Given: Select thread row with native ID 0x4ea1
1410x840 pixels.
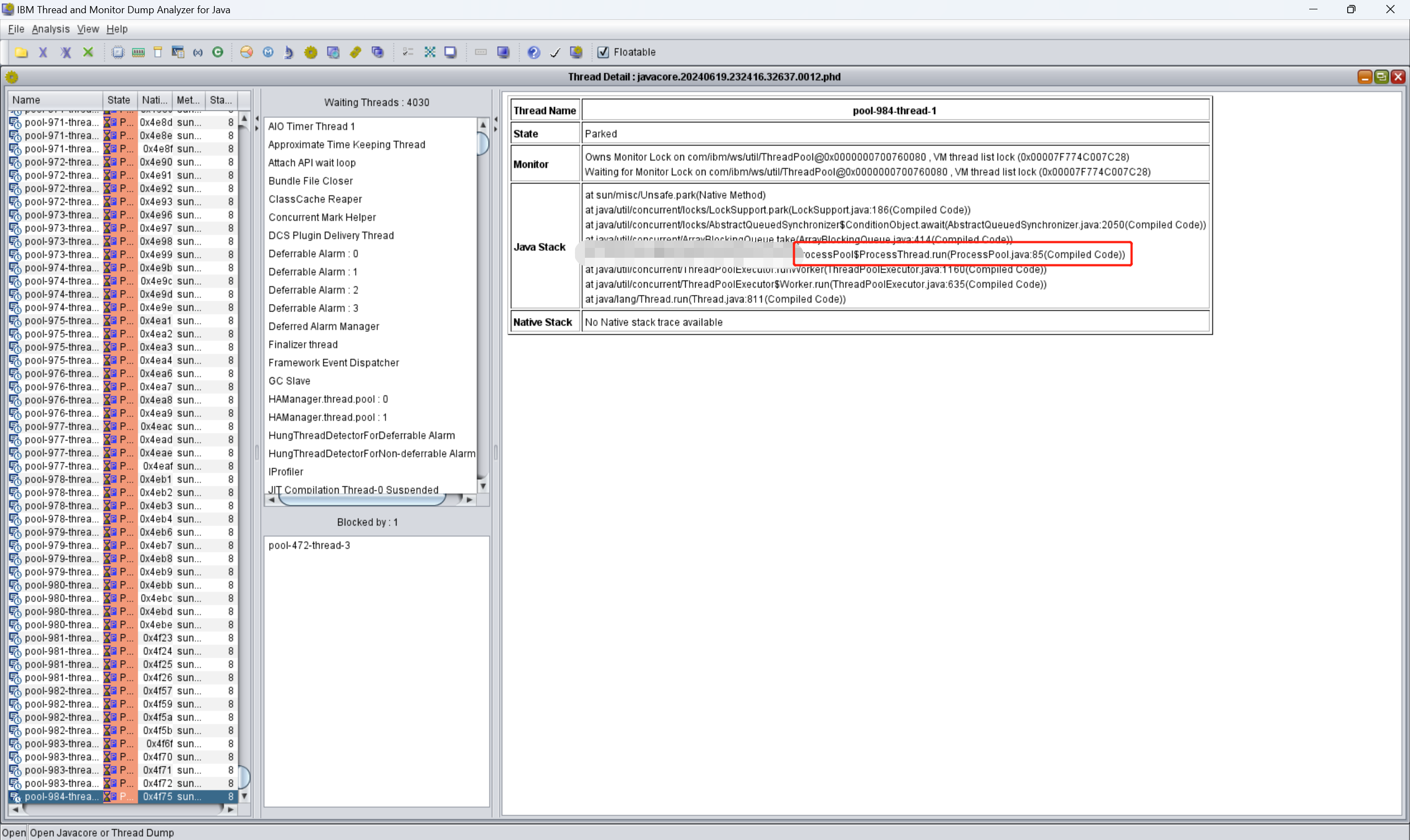Looking at the screenshot, I should pos(123,321).
